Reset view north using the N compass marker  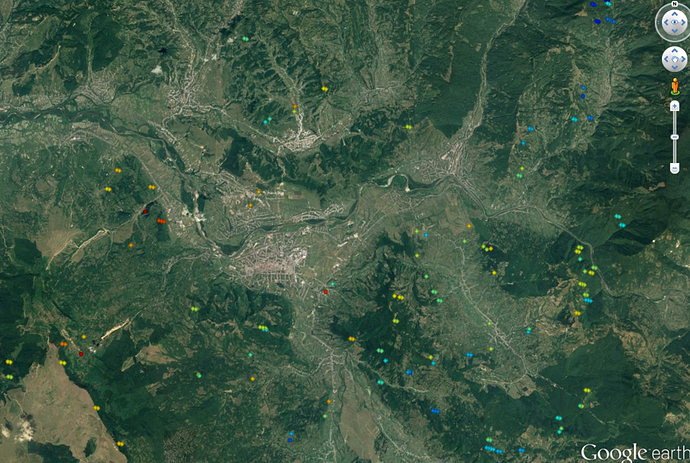pos(675,4)
